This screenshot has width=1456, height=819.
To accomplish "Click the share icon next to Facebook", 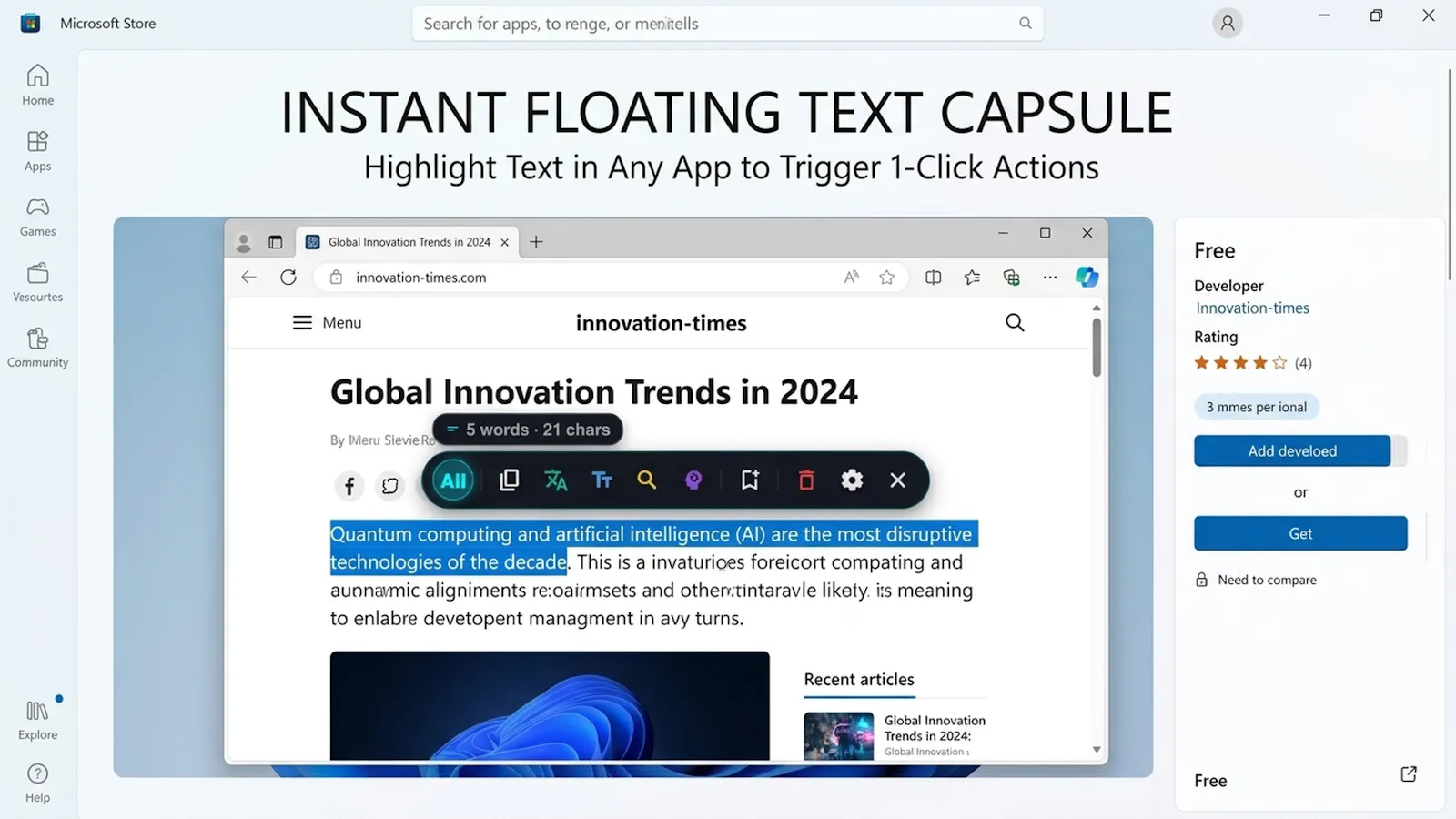I will [x=390, y=486].
